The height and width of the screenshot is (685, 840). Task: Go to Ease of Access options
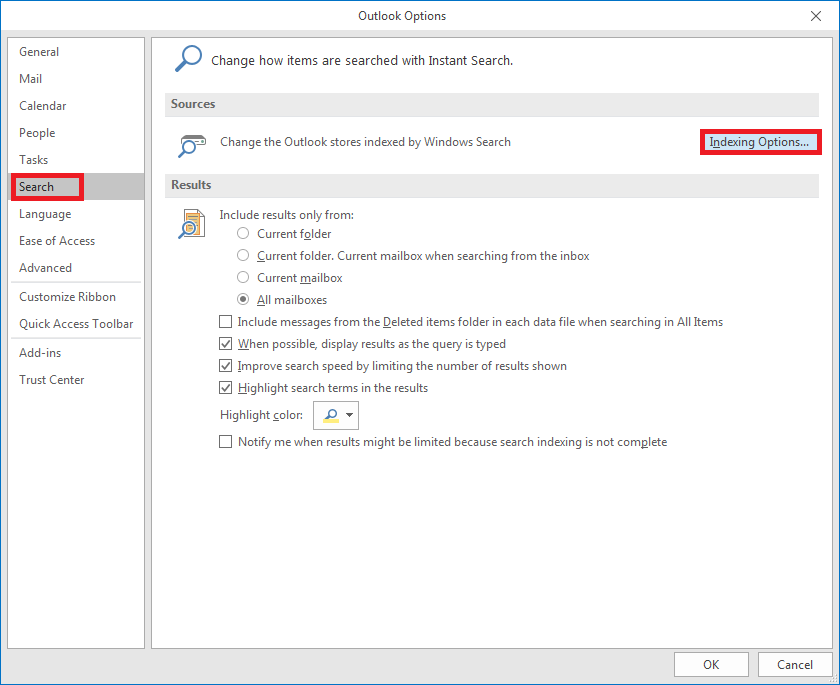tap(76, 241)
